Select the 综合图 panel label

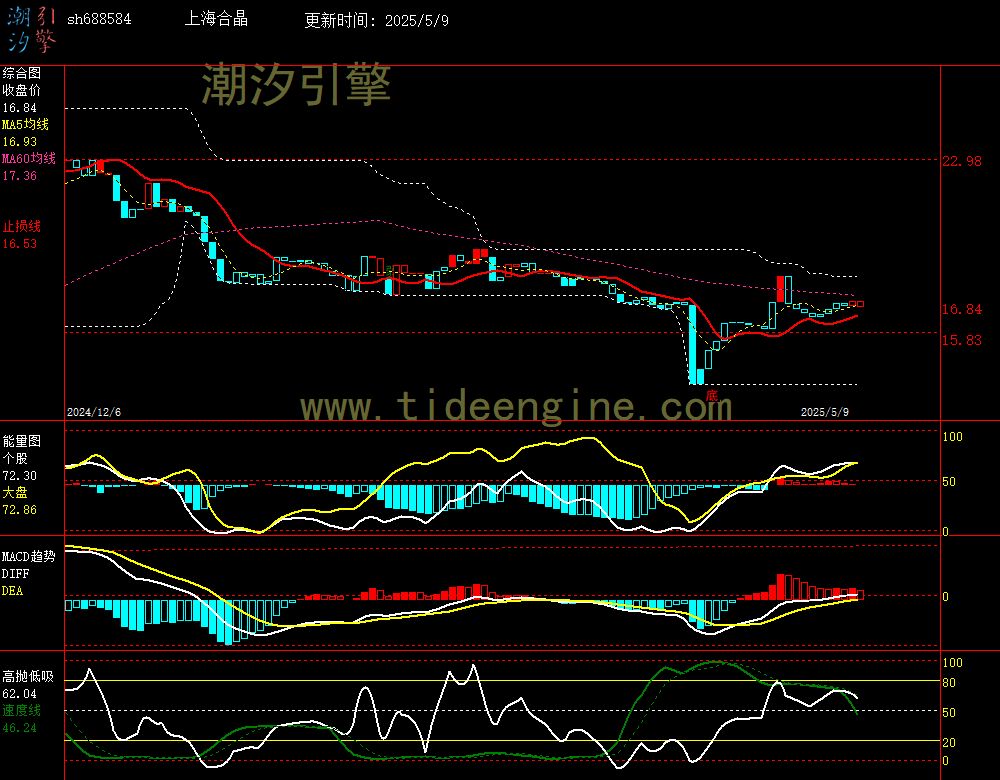click(x=21, y=73)
